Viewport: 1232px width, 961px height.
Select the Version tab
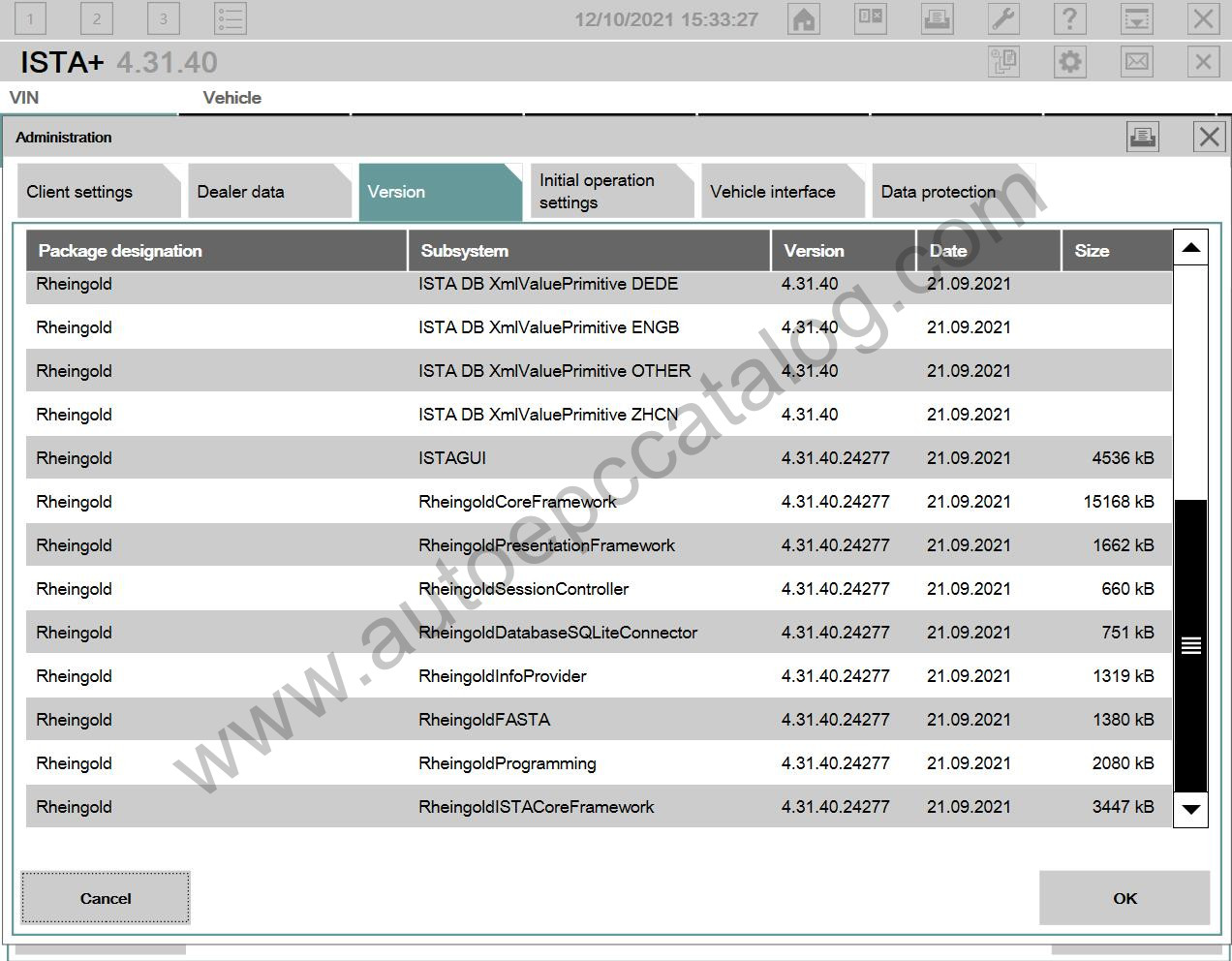tap(441, 192)
